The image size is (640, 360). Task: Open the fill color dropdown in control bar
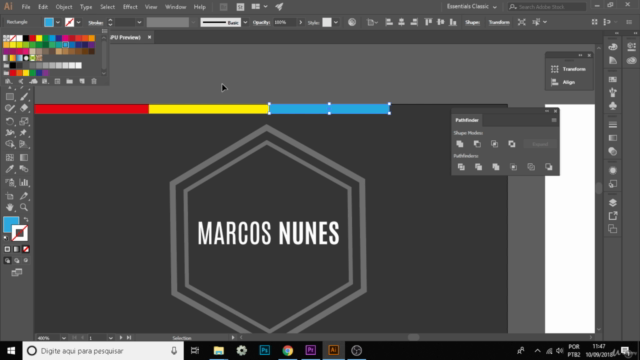click(x=58, y=22)
